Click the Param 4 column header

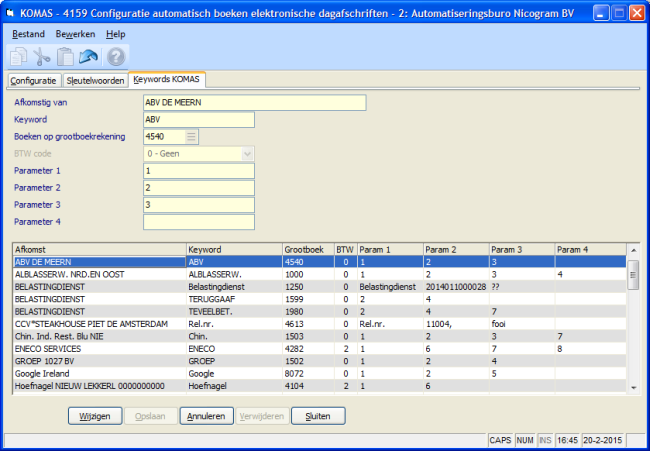pyautogui.click(x=591, y=250)
